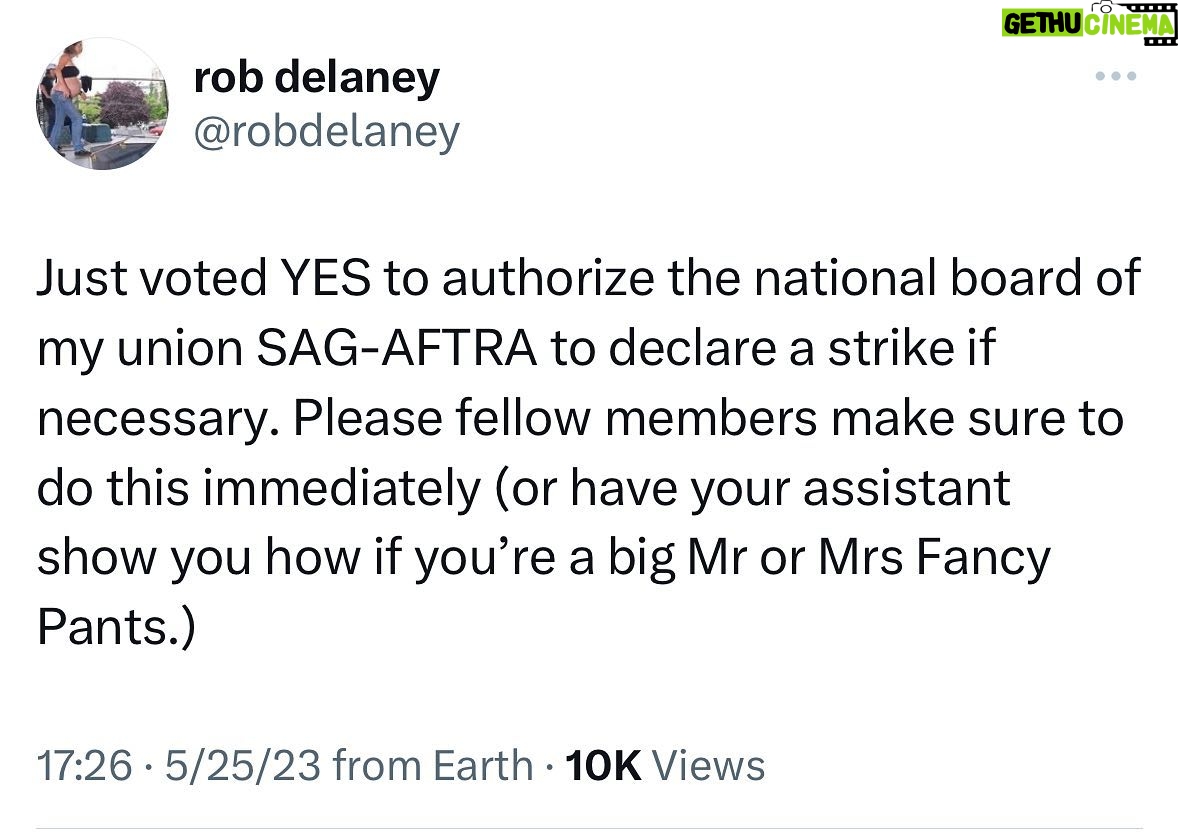
Task: Click the word "Pants.)" ending the tweet
Action: 116,627
